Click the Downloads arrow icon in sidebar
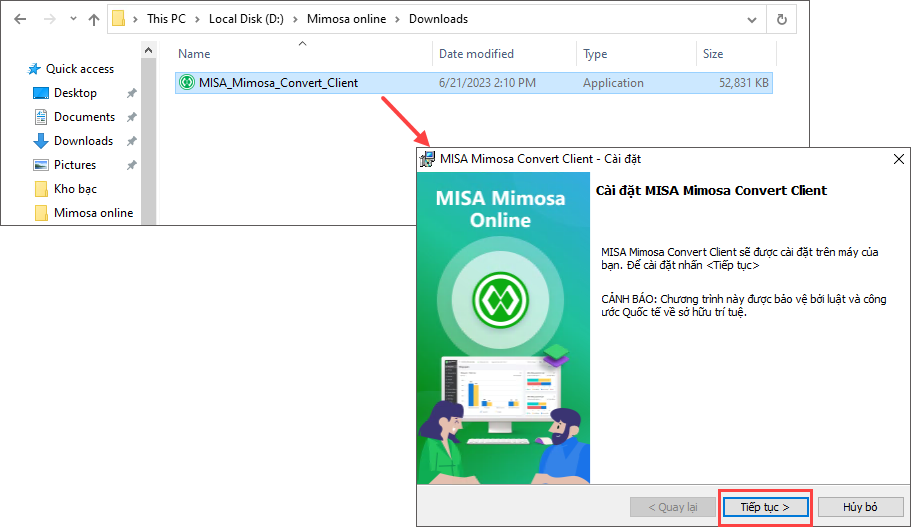The width and height of the screenshot is (911, 527). 41,141
